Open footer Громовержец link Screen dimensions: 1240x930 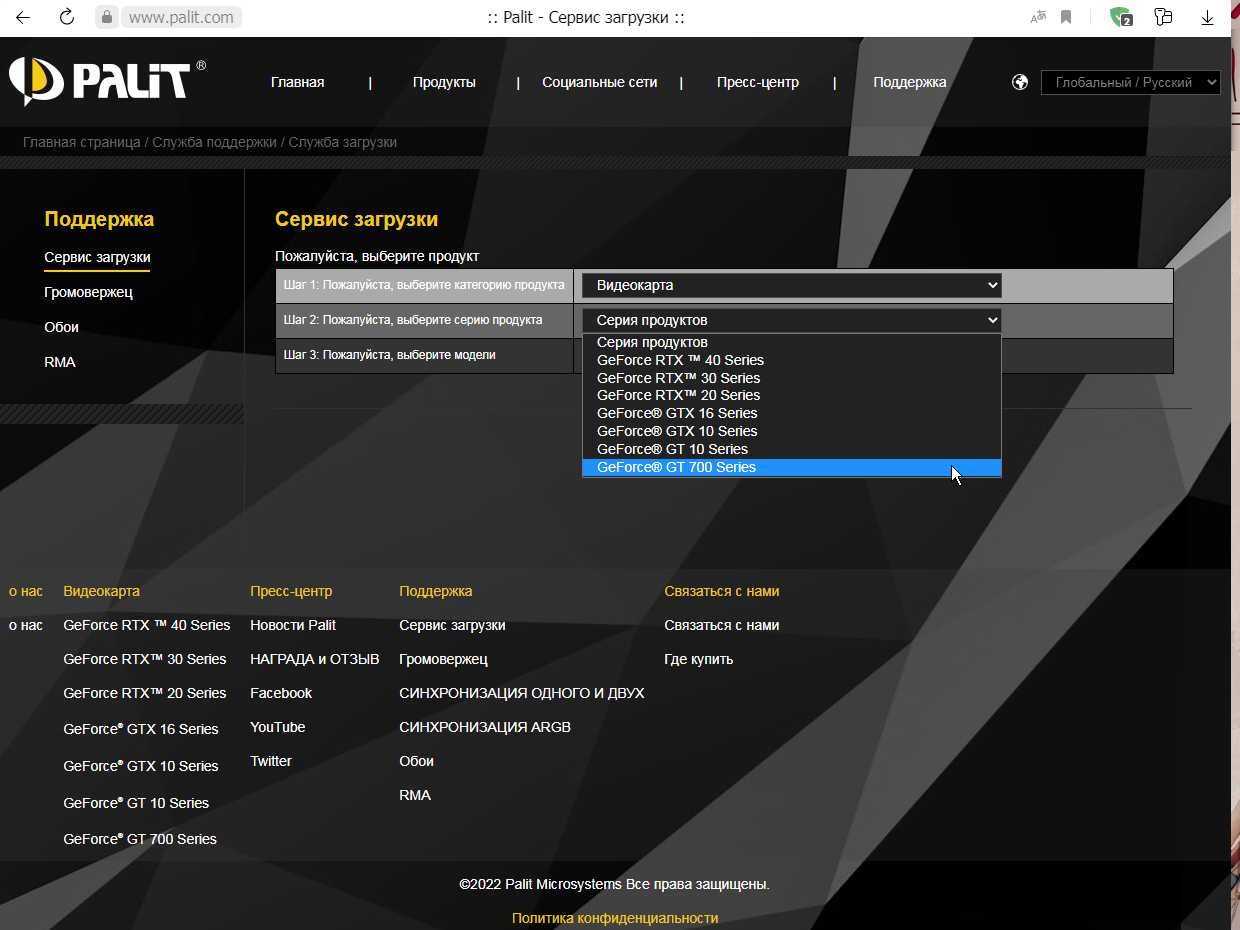[443, 659]
